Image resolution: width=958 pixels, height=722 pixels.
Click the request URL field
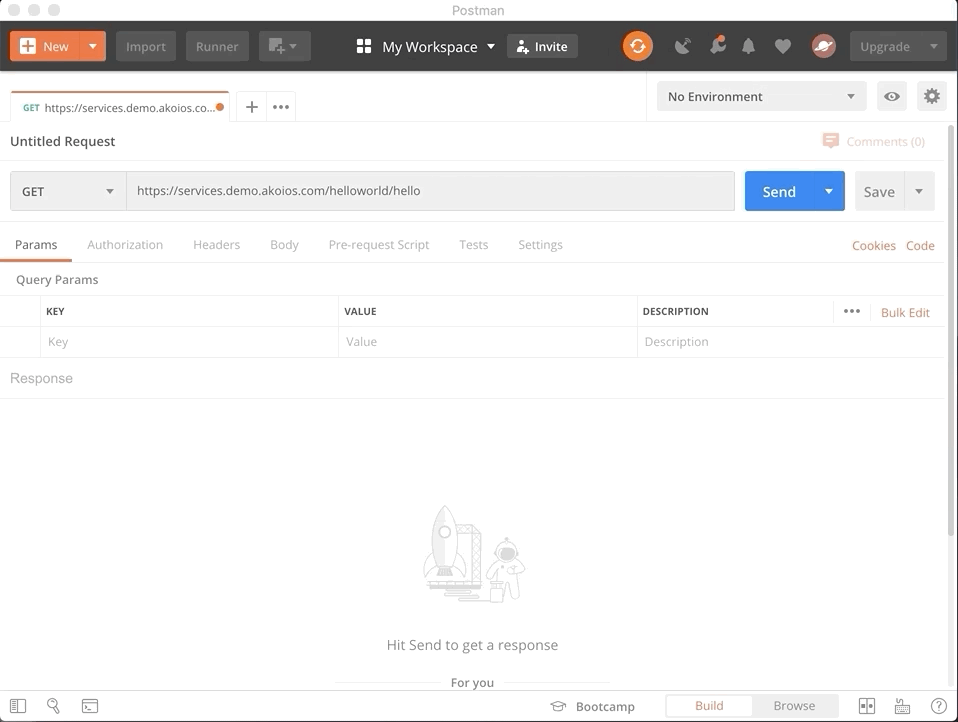point(430,191)
